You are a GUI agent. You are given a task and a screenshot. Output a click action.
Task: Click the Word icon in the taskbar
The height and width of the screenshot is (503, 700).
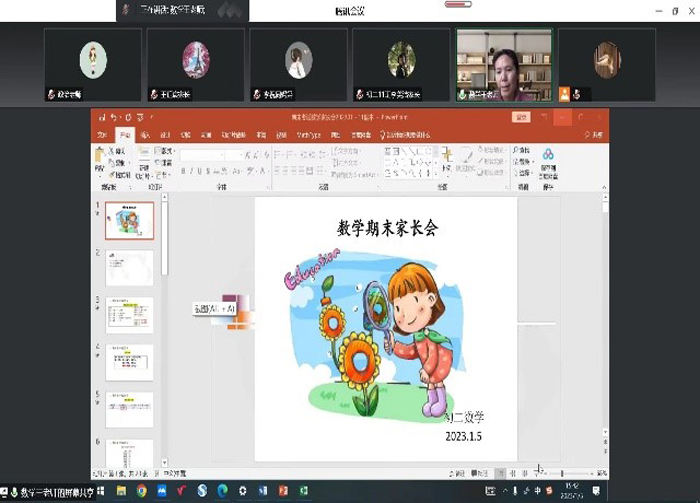(x=262, y=491)
